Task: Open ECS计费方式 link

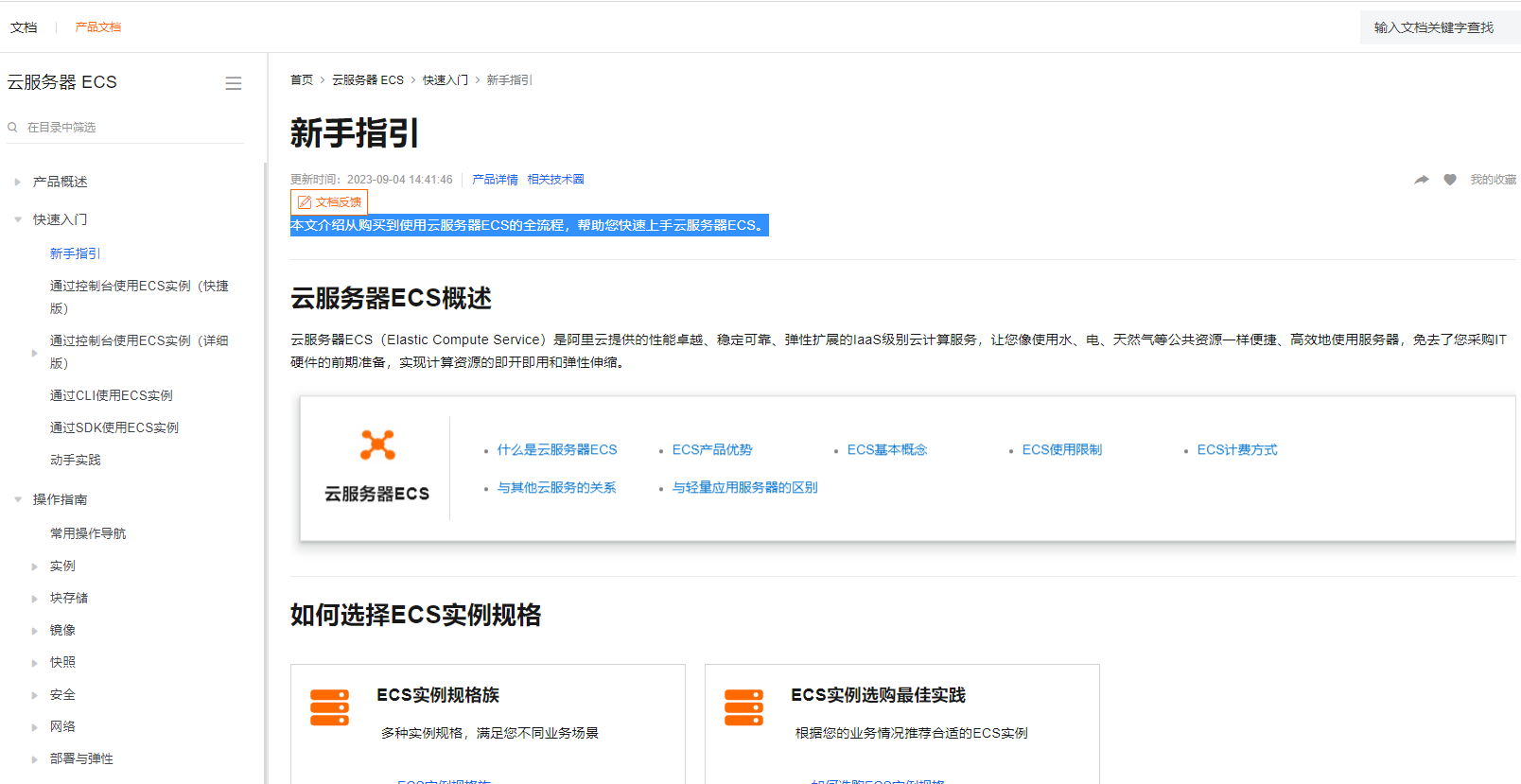Action: tap(1237, 450)
